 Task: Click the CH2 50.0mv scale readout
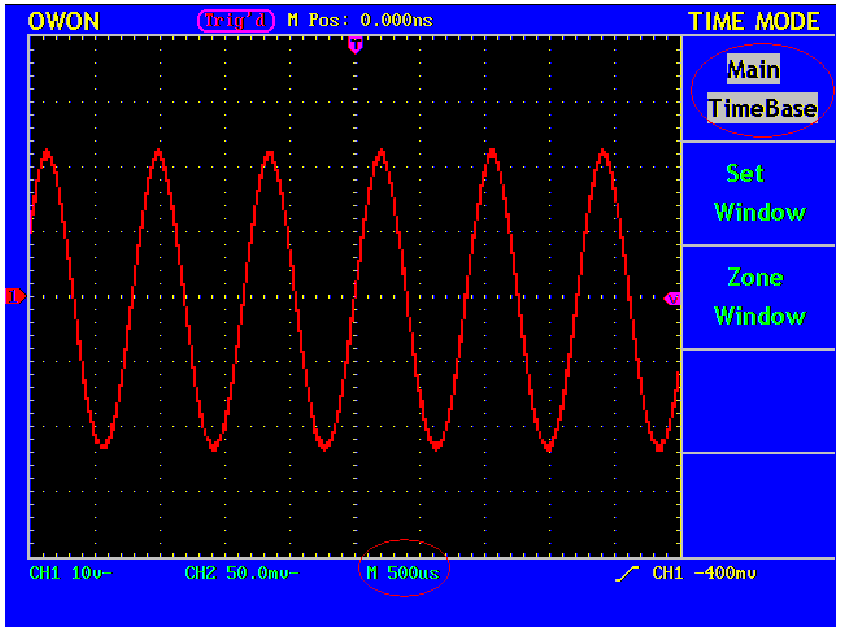241,573
